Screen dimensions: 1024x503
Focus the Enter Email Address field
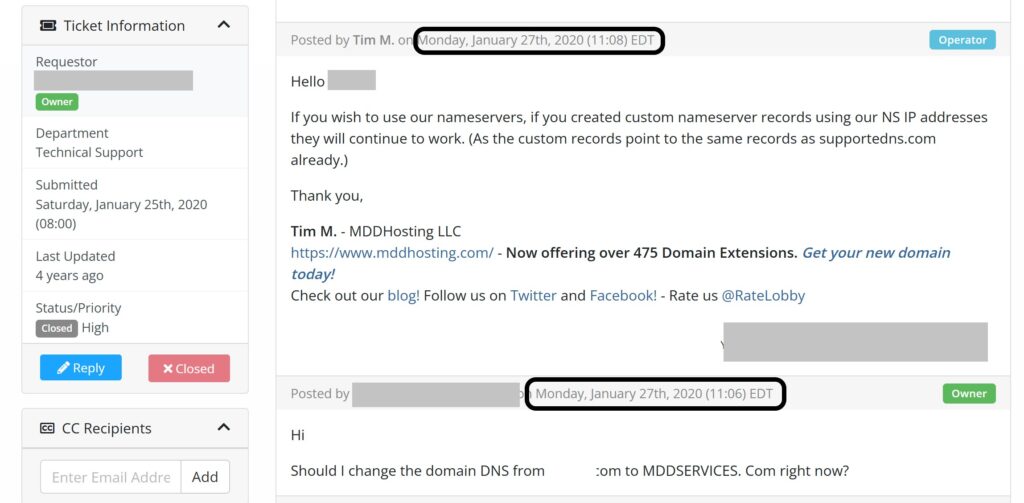[111, 477]
